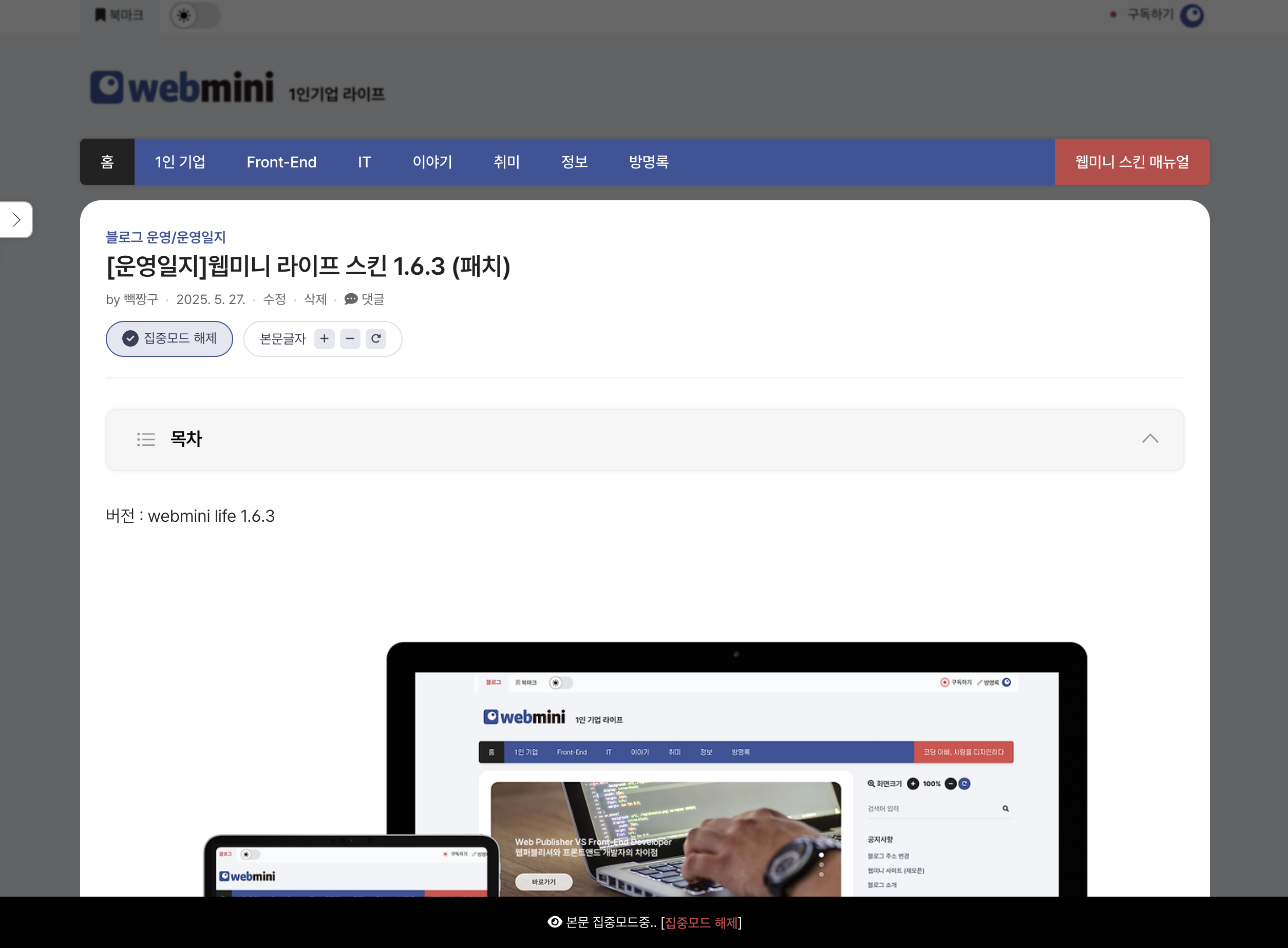The width and height of the screenshot is (1288, 948).
Task: Click the webmini logo
Action: tap(182, 87)
